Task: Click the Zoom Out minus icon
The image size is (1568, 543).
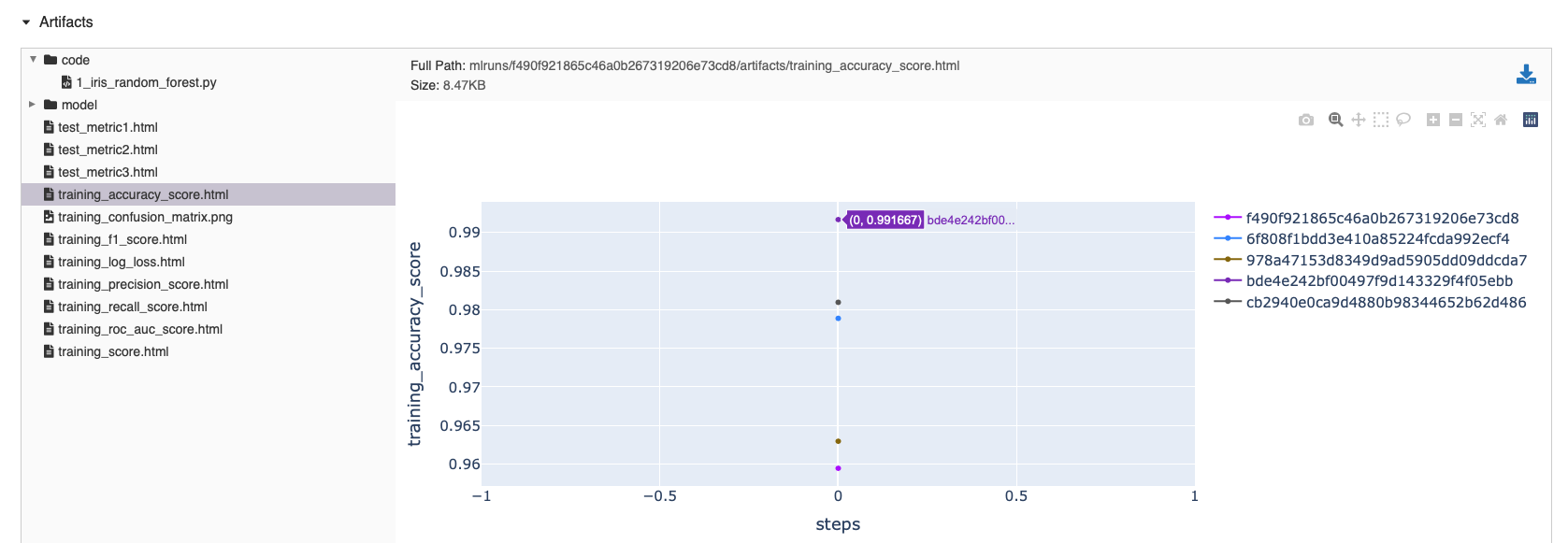Action: (1456, 120)
